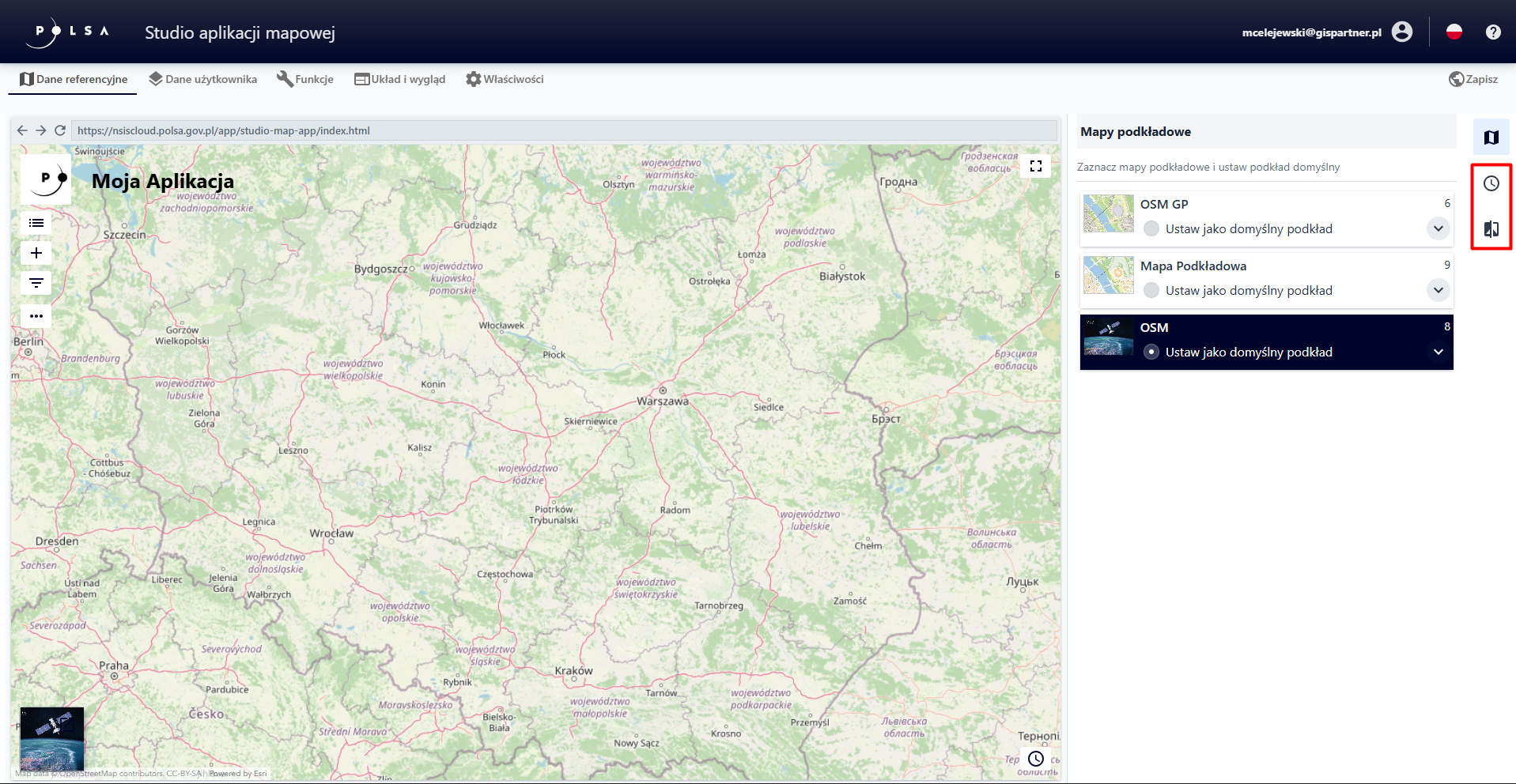The height and width of the screenshot is (784, 1516).
Task: Open the three-dot more options on map
Action: click(36, 316)
